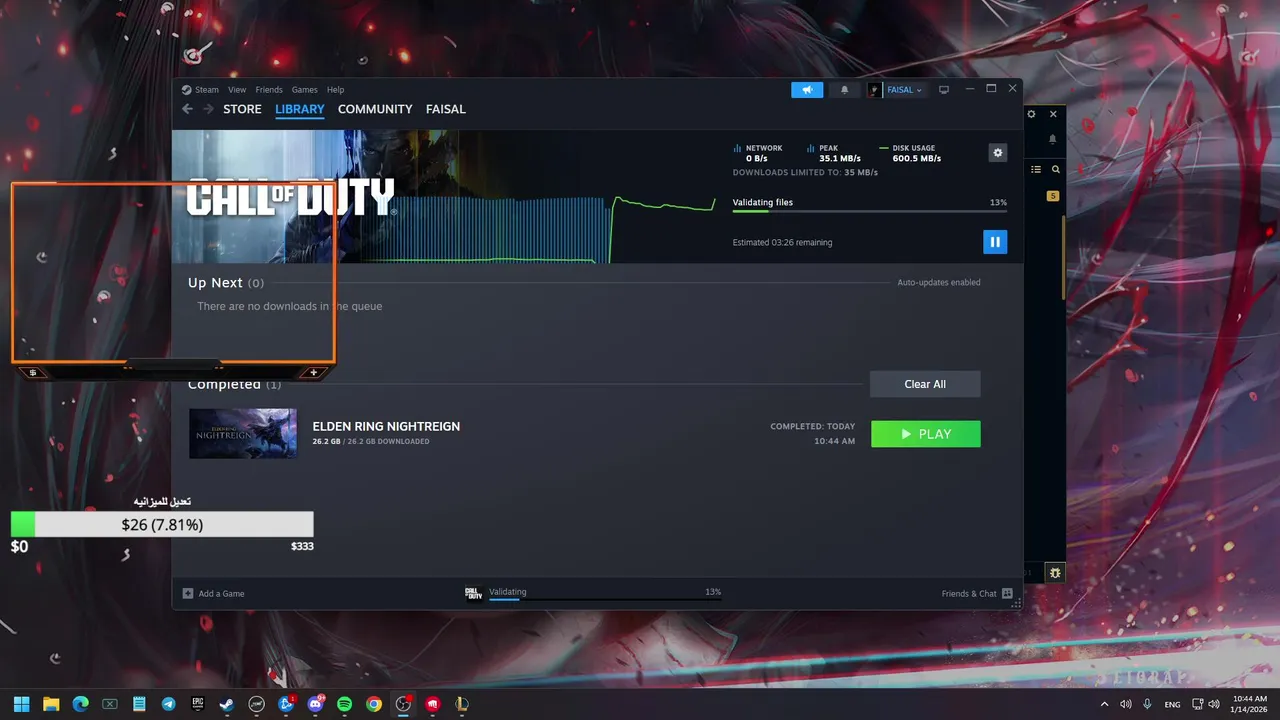Pause the Call of Duty validation
This screenshot has height=720, width=1280.
tap(994, 242)
